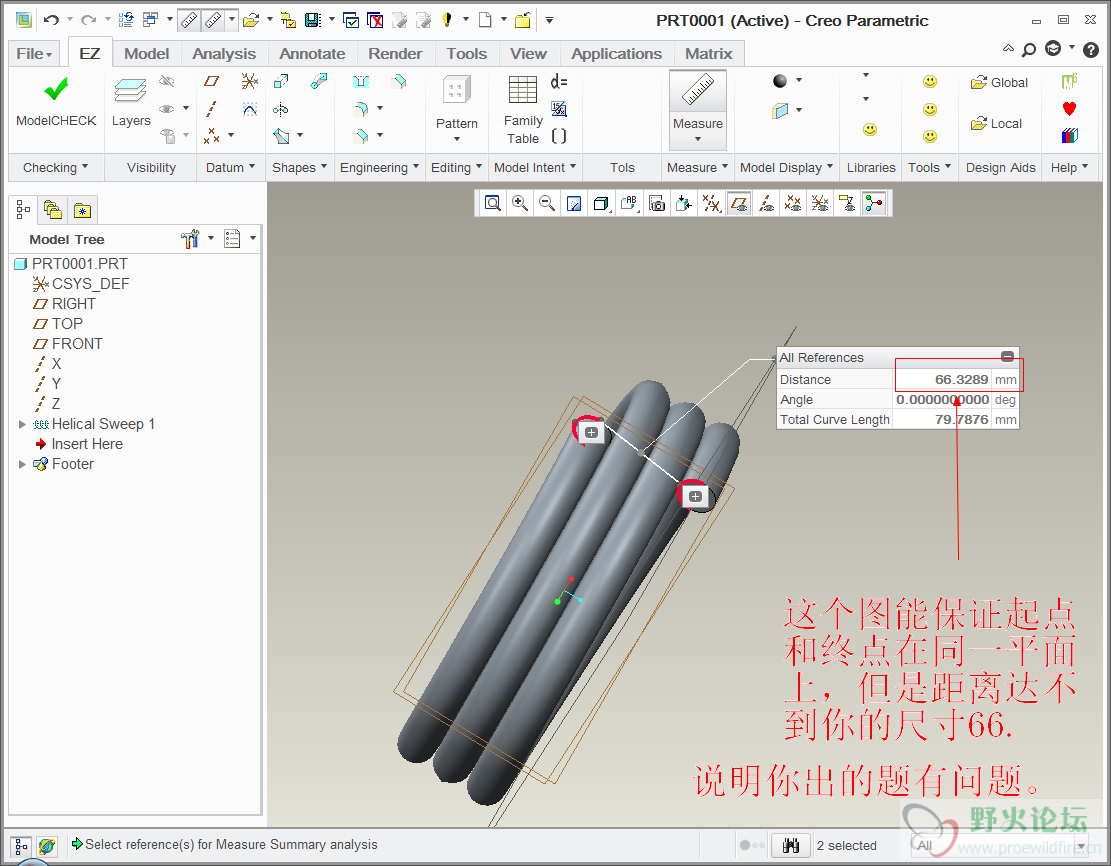The image size is (1111, 866).
Task: Click the red heart icon
Action: (x=1069, y=108)
